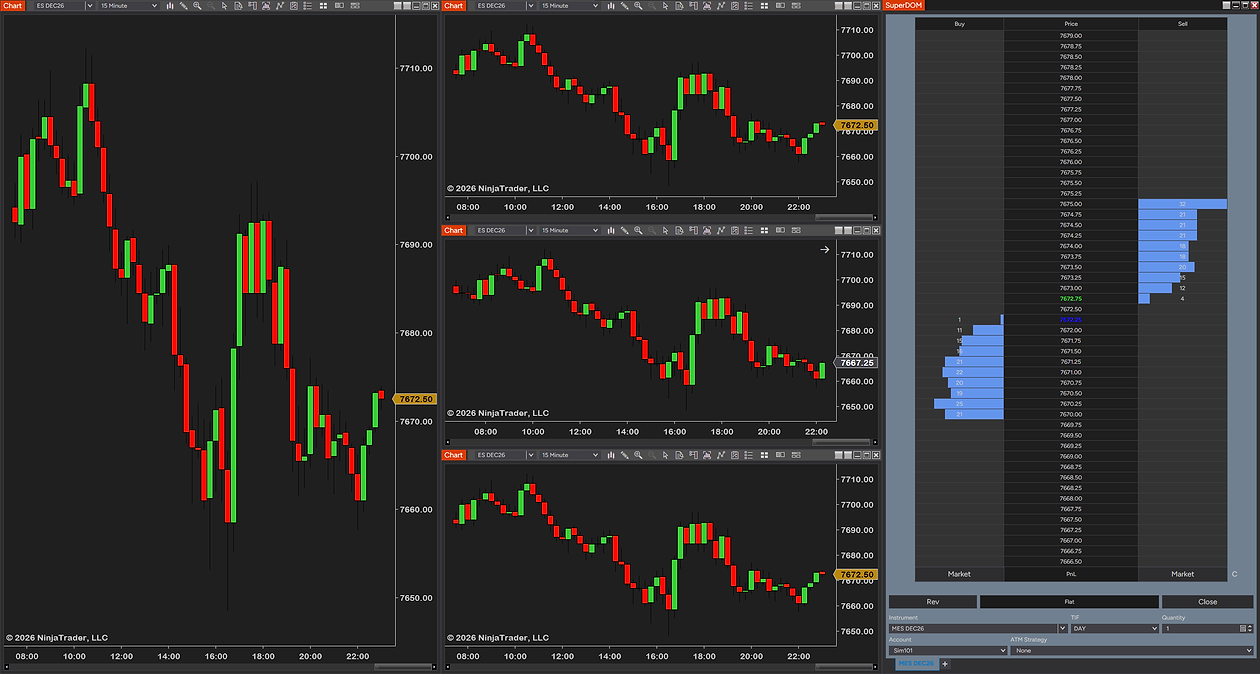Click the buy size bar showing 25
This screenshot has height=674, width=1260.
coord(968,404)
